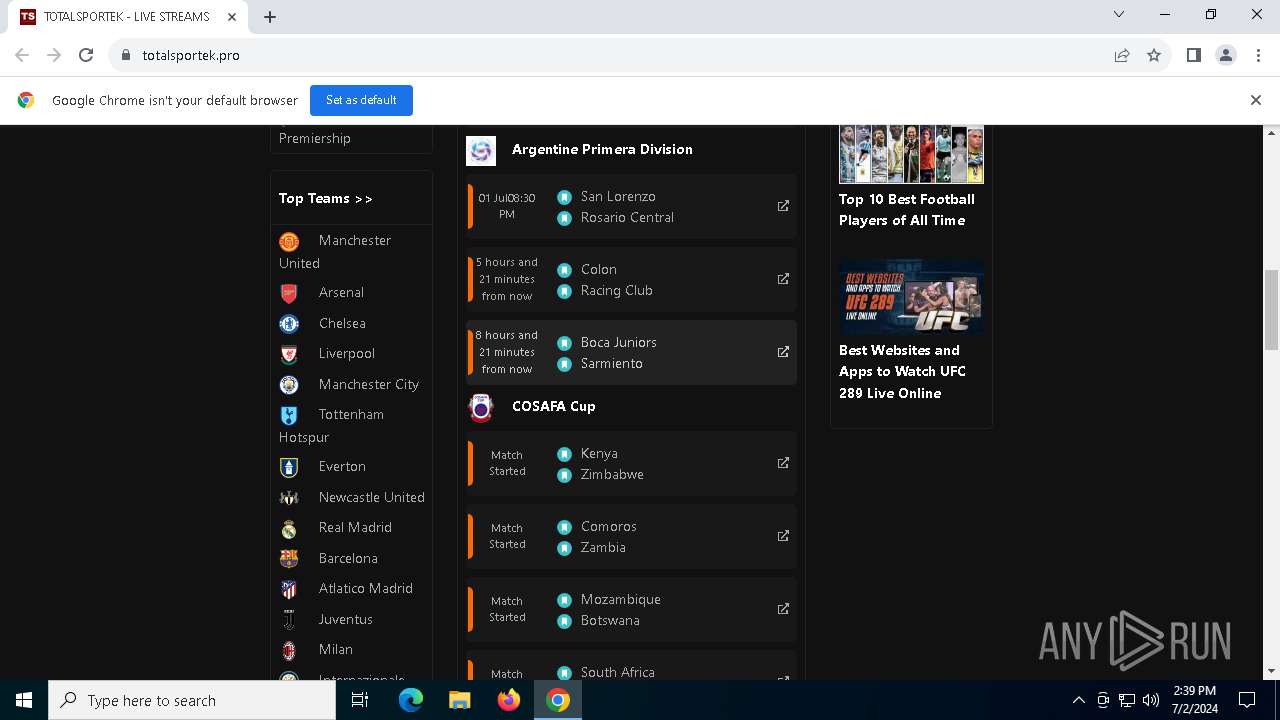Open Zambia team name

603,548
